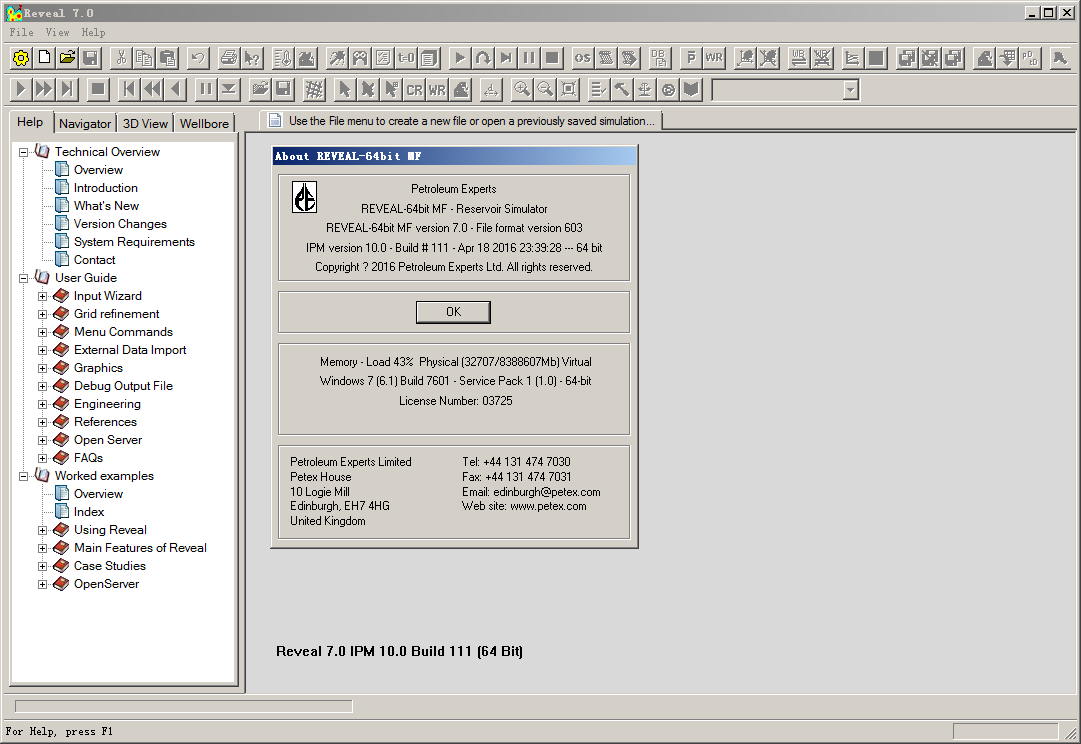Activate the context help pointer icon
The width and height of the screenshot is (1081, 744).
pyautogui.click(x=252, y=59)
